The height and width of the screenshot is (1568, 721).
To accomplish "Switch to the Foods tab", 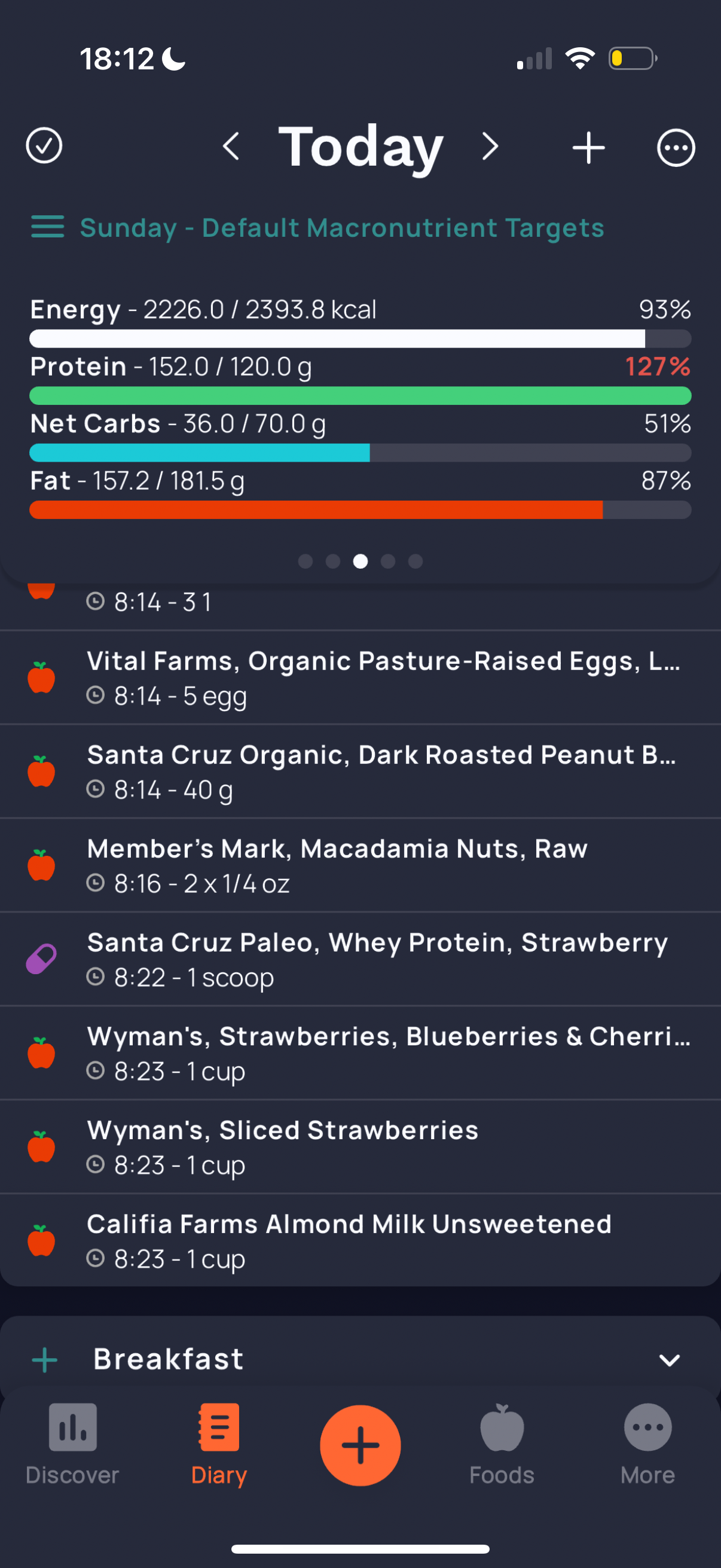I will 502,1444.
